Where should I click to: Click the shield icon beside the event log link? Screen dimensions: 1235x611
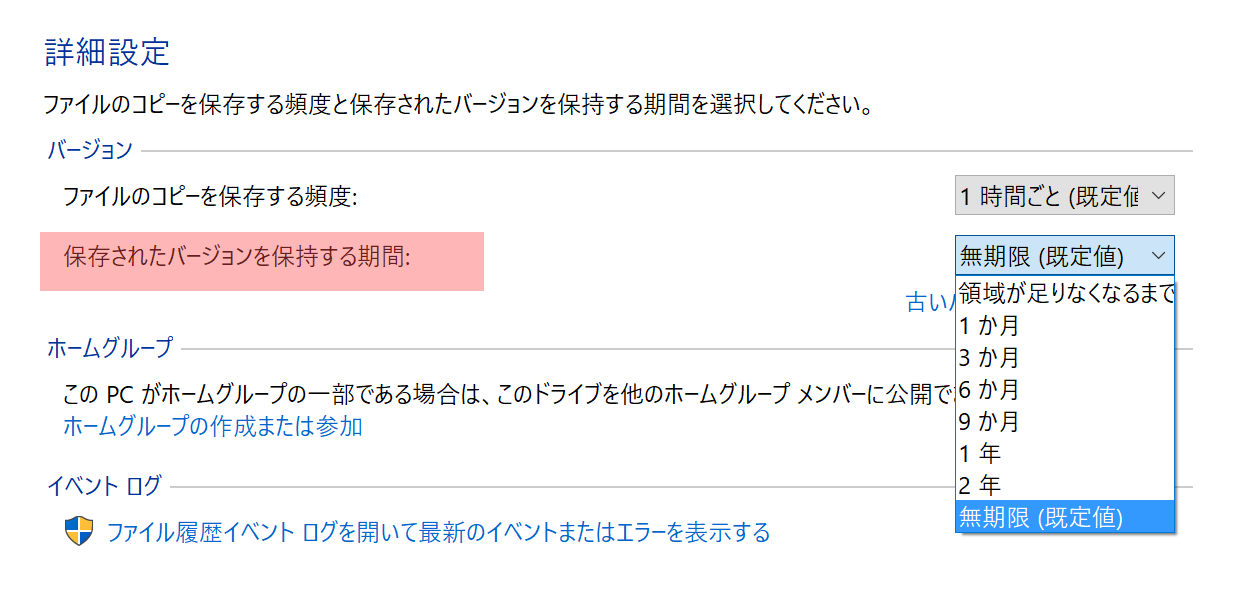coord(79,532)
